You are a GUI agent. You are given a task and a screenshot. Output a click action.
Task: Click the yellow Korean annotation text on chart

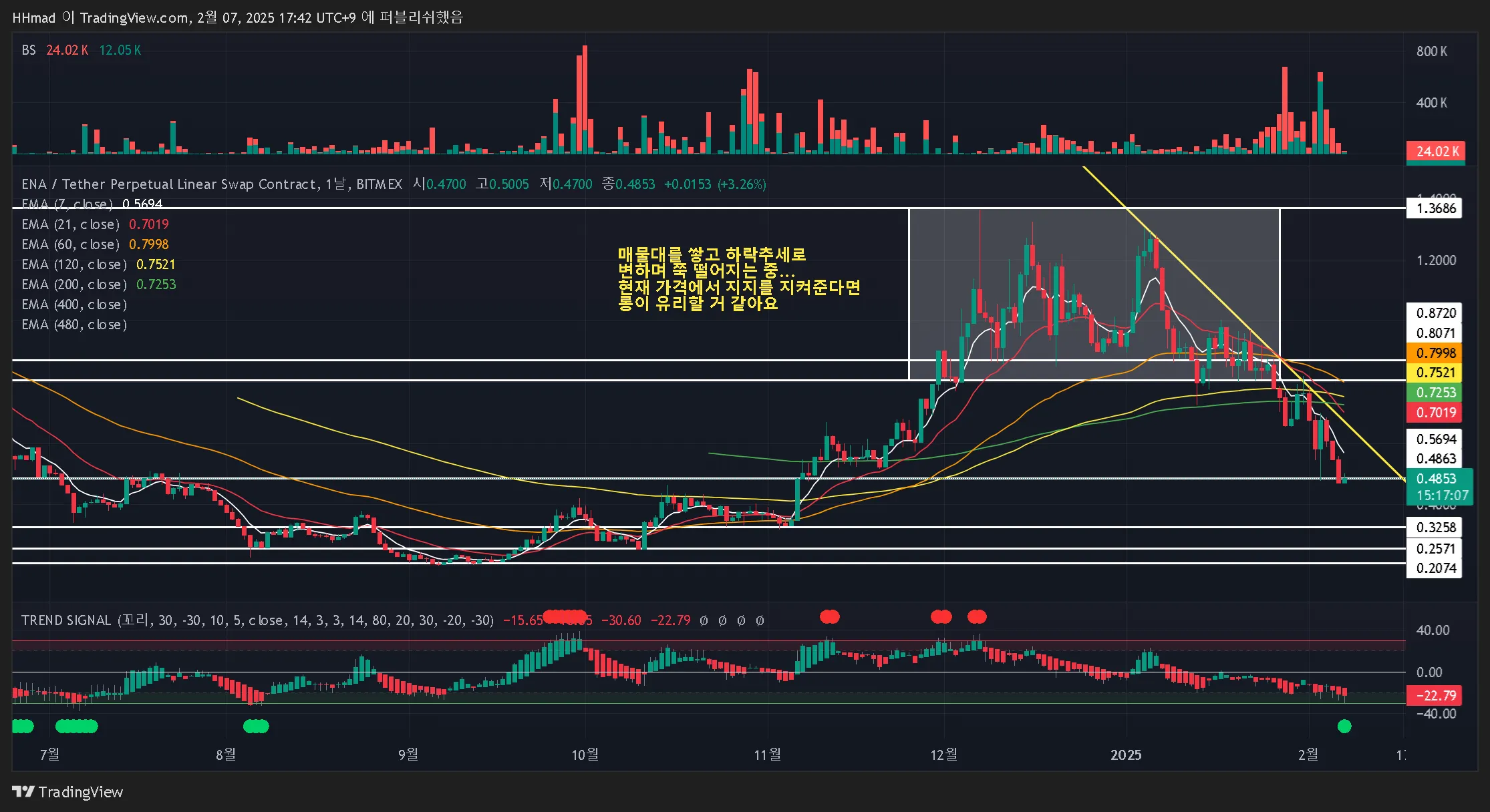pos(739,279)
